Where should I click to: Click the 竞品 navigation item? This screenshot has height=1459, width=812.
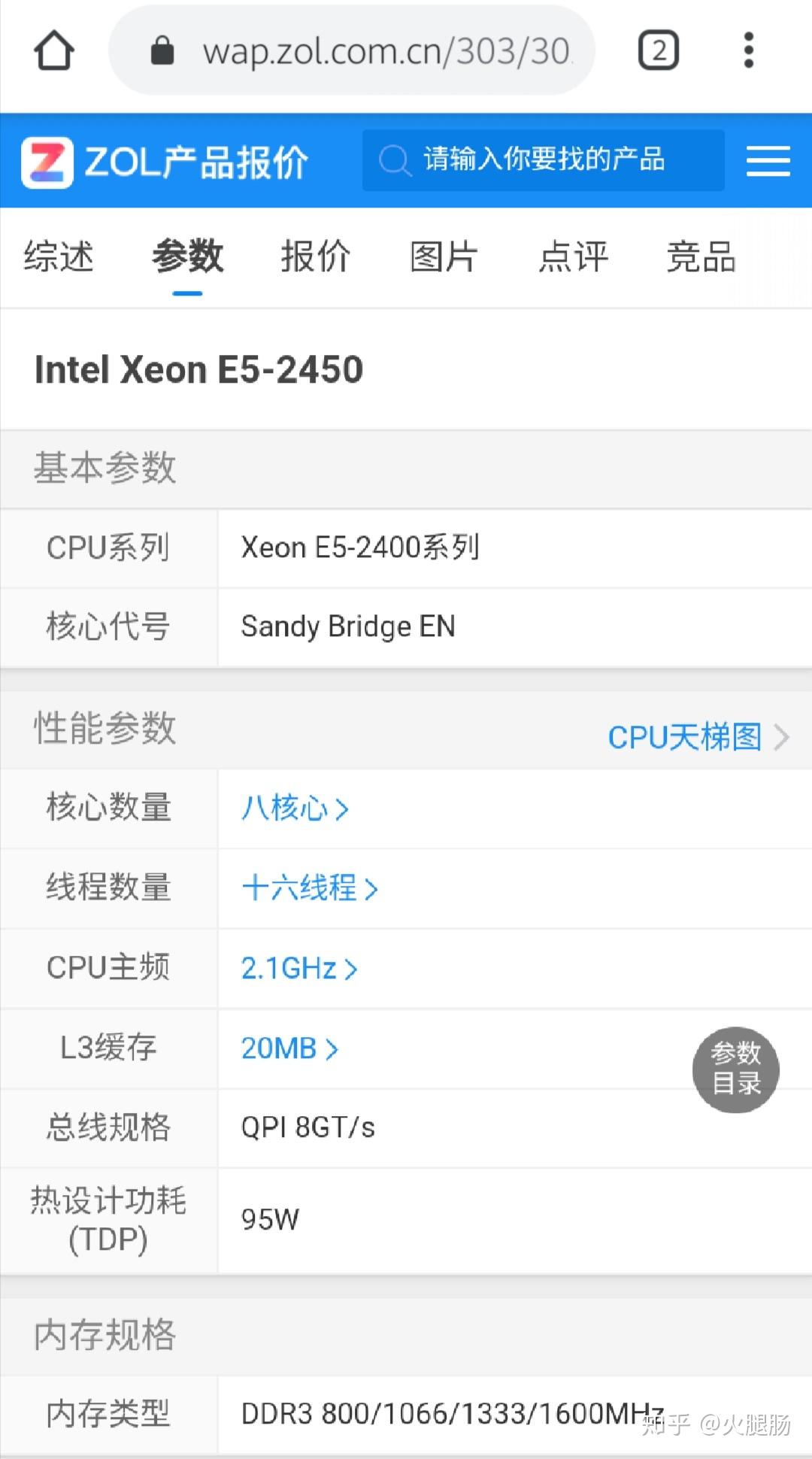coord(700,257)
